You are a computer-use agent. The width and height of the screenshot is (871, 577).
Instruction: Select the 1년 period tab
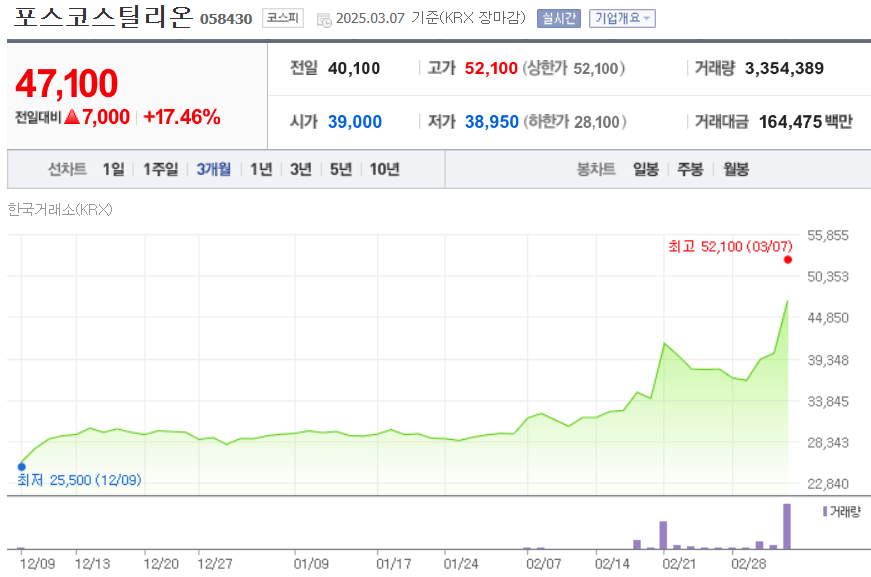(x=262, y=169)
